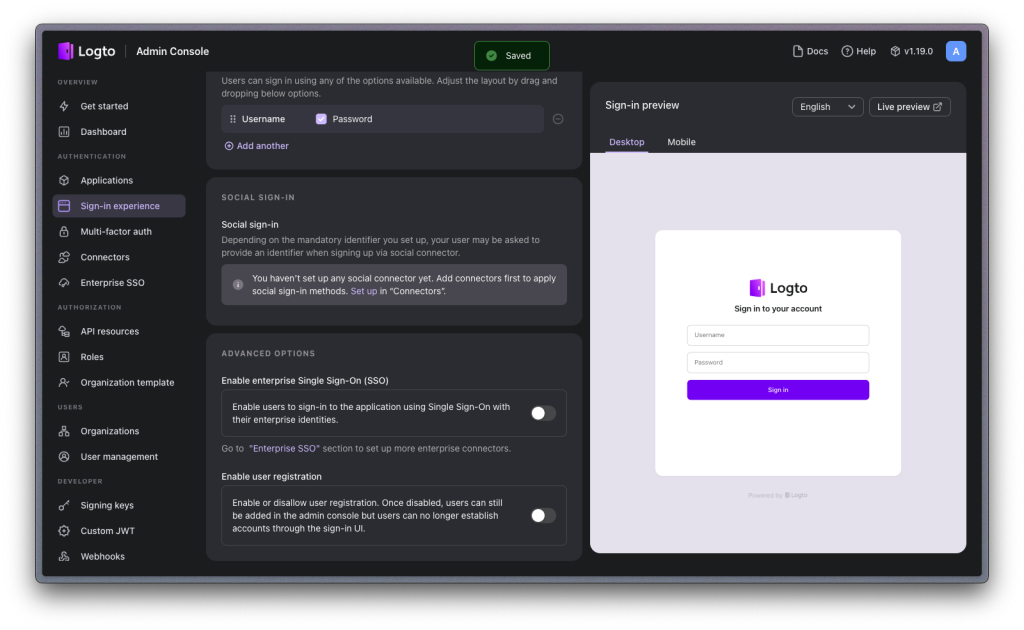The height and width of the screenshot is (630, 1024).
Task: Remove the Username sign-in method with minus icon
Action: pyautogui.click(x=558, y=119)
